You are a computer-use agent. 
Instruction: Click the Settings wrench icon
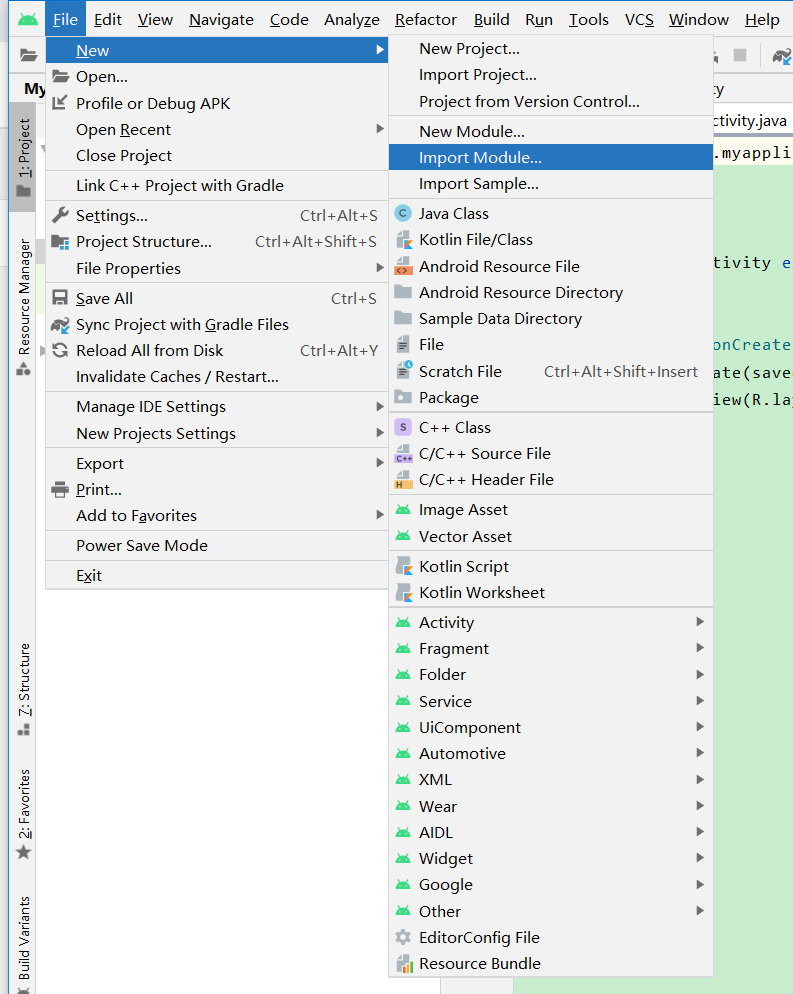point(60,216)
